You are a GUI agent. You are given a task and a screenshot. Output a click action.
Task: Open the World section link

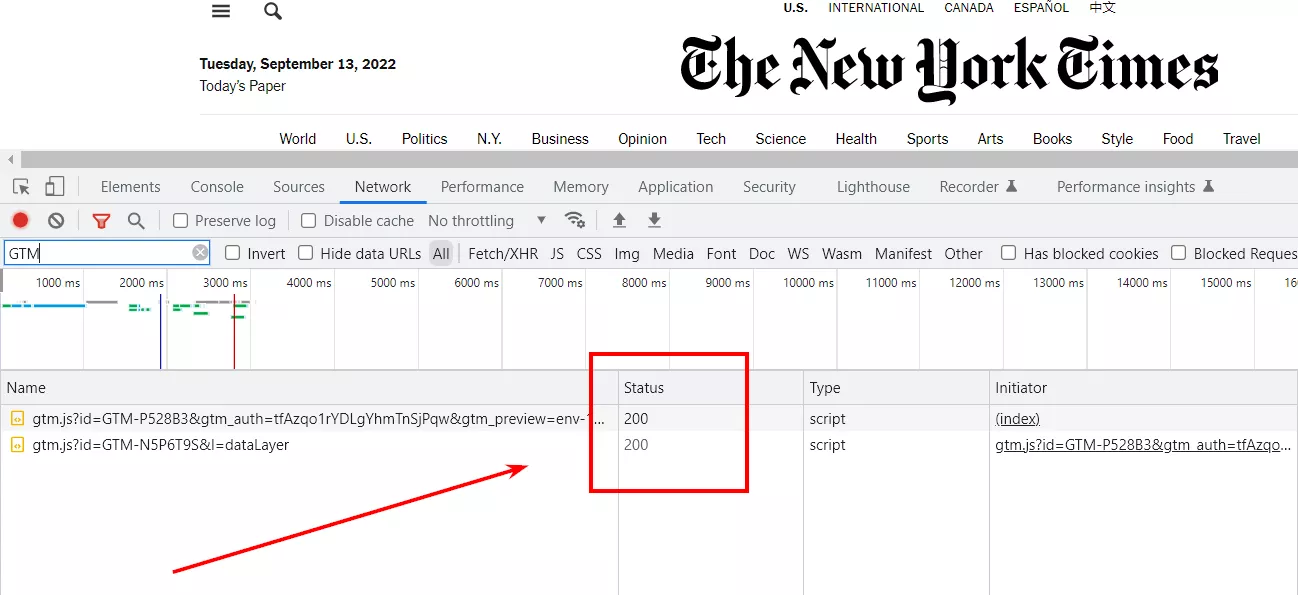(298, 139)
